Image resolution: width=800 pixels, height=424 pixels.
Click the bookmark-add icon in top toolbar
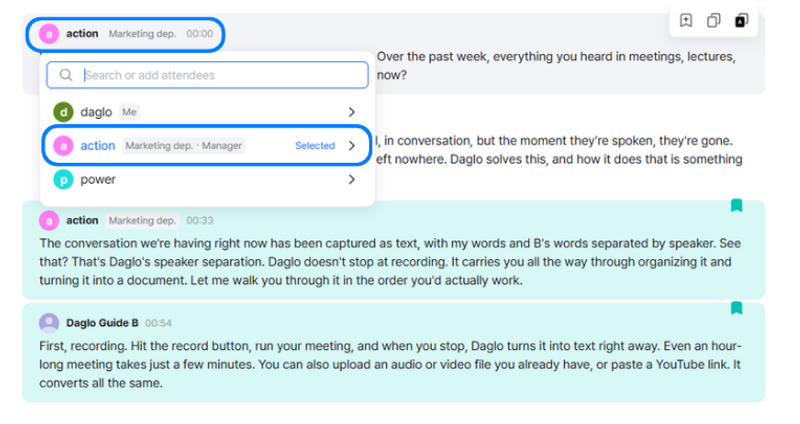point(686,20)
